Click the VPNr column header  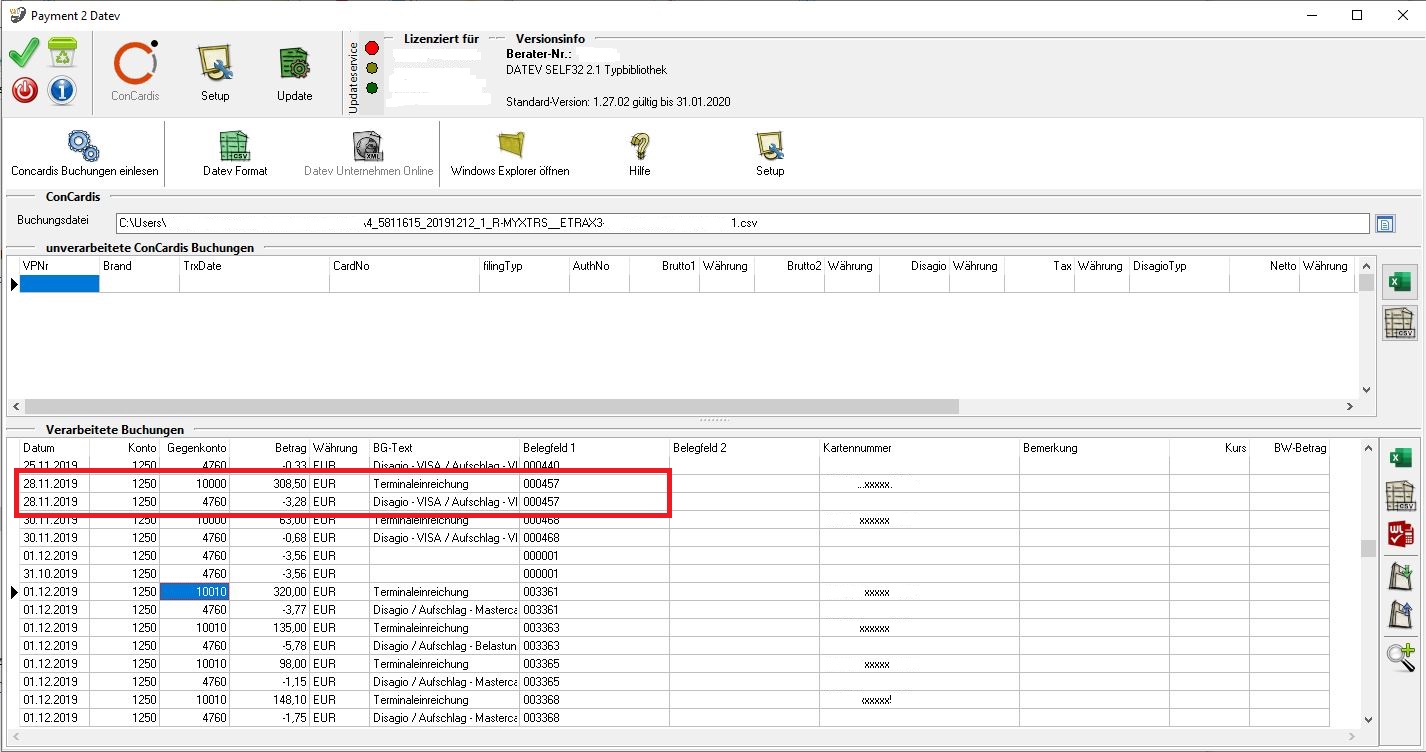(x=60, y=266)
